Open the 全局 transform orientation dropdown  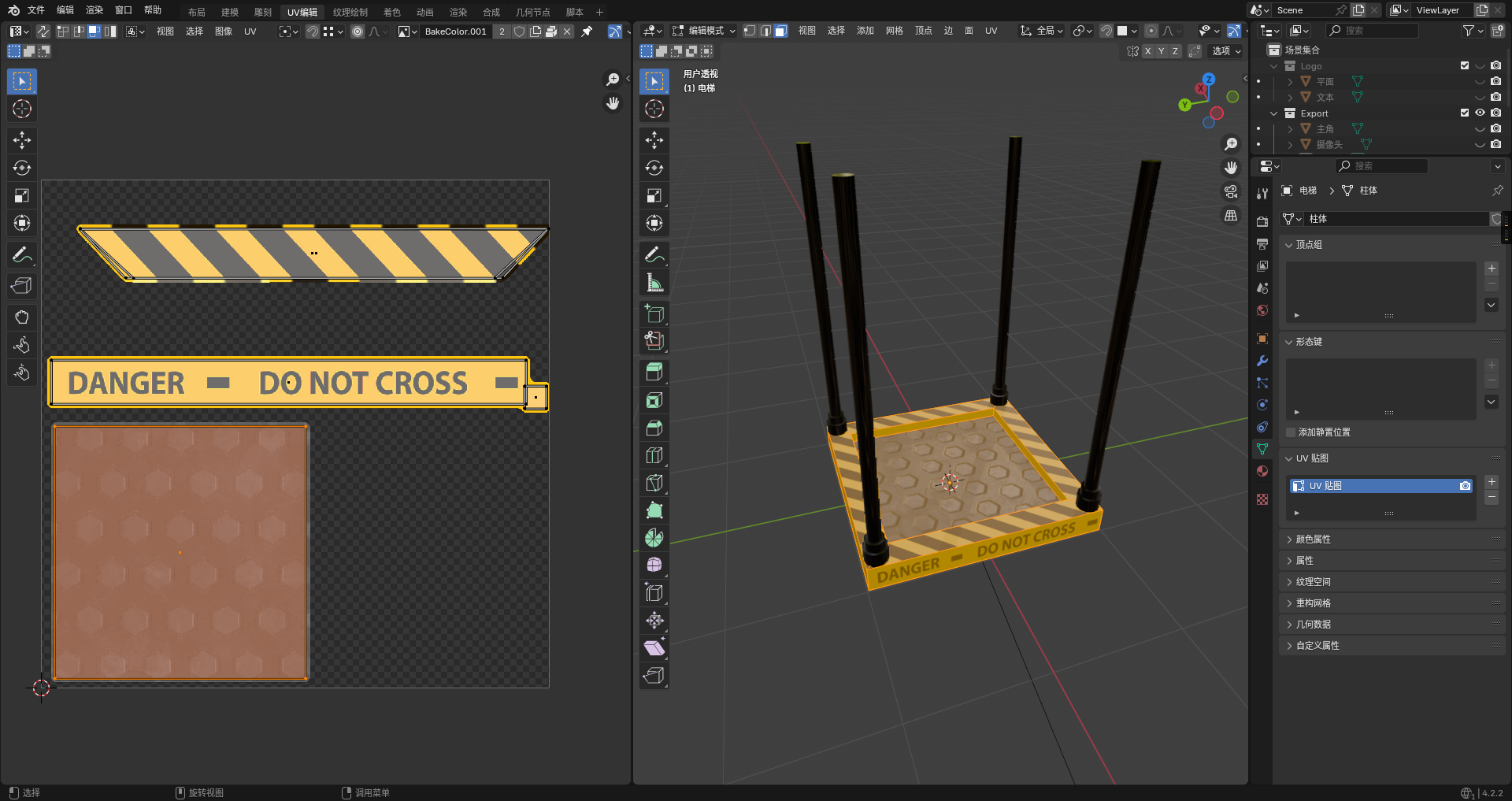(x=1041, y=31)
